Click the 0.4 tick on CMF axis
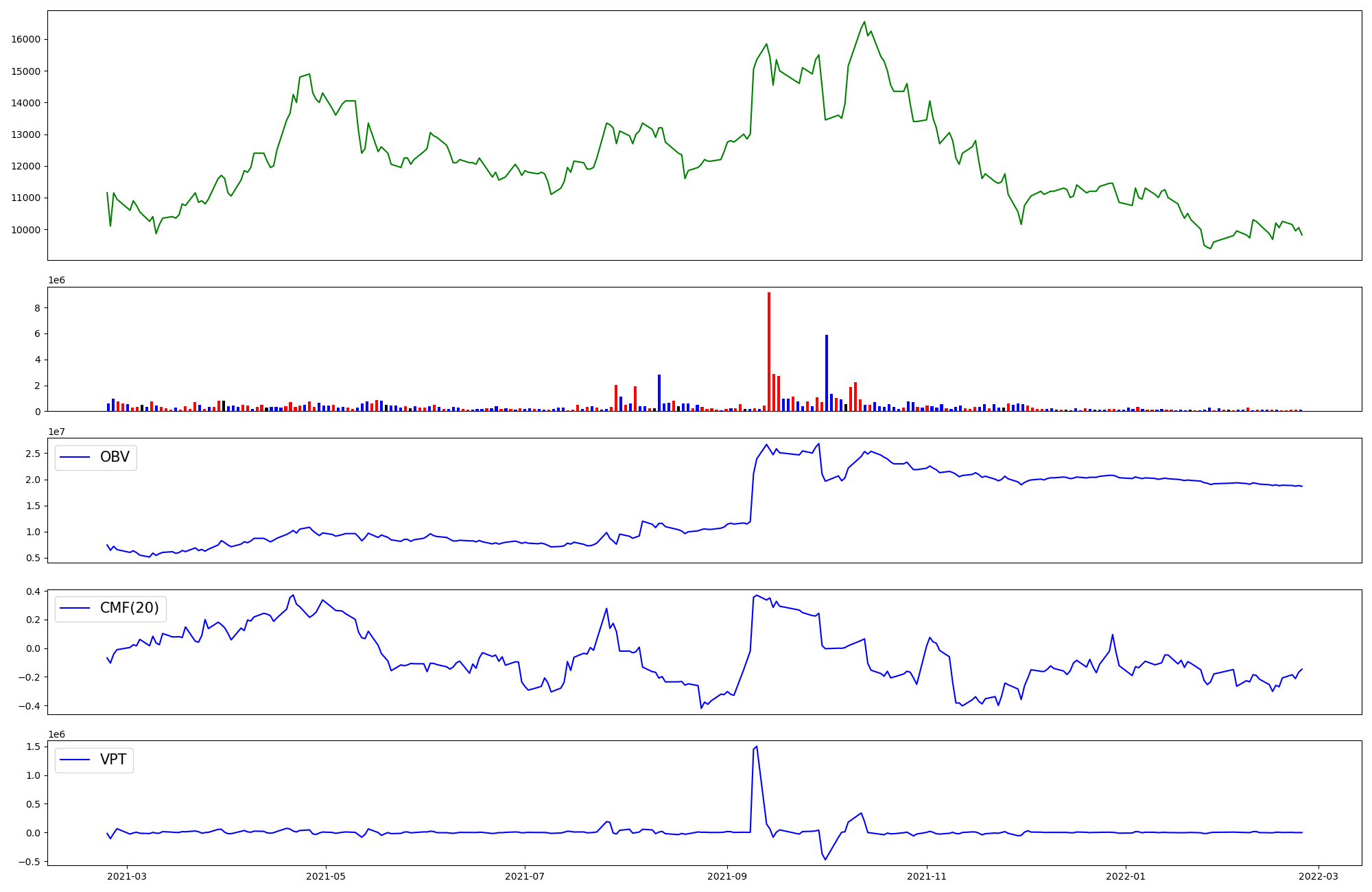This screenshot has width=1372, height=892. click(33, 591)
